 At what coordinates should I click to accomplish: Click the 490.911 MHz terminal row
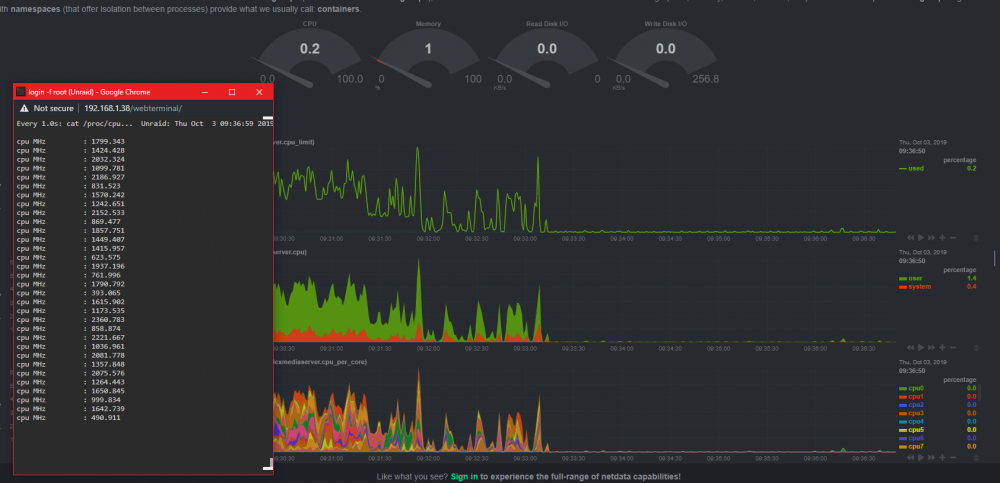point(71,417)
